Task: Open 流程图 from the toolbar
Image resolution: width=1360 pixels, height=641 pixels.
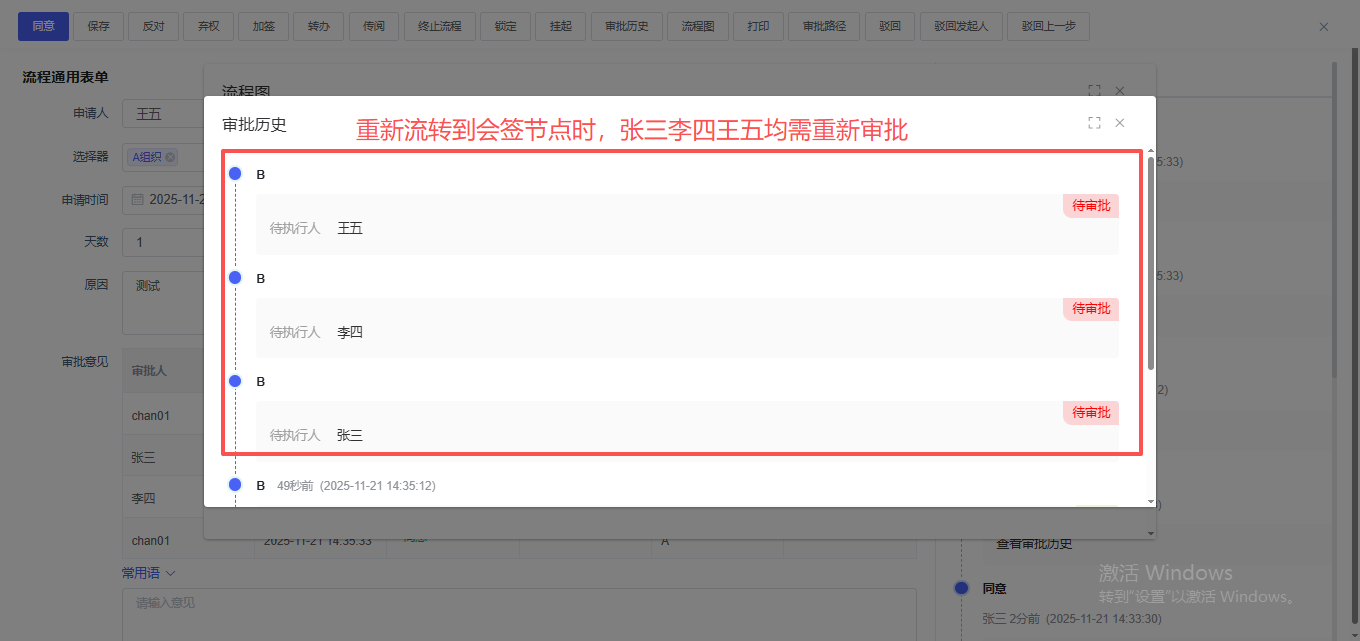Action: (697, 27)
